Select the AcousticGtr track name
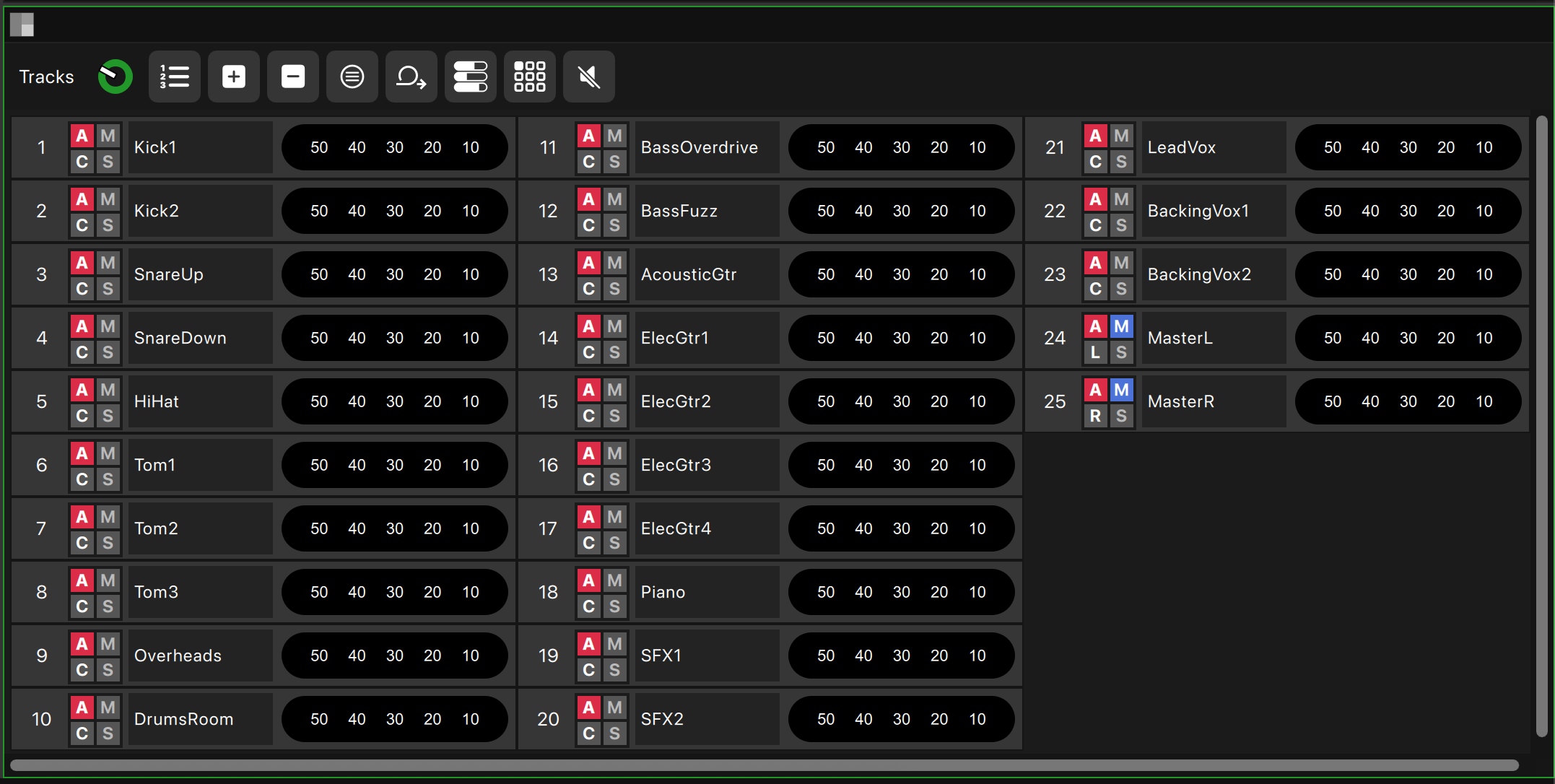The width and height of the screenshot is (1555, 784). (707, 274)
